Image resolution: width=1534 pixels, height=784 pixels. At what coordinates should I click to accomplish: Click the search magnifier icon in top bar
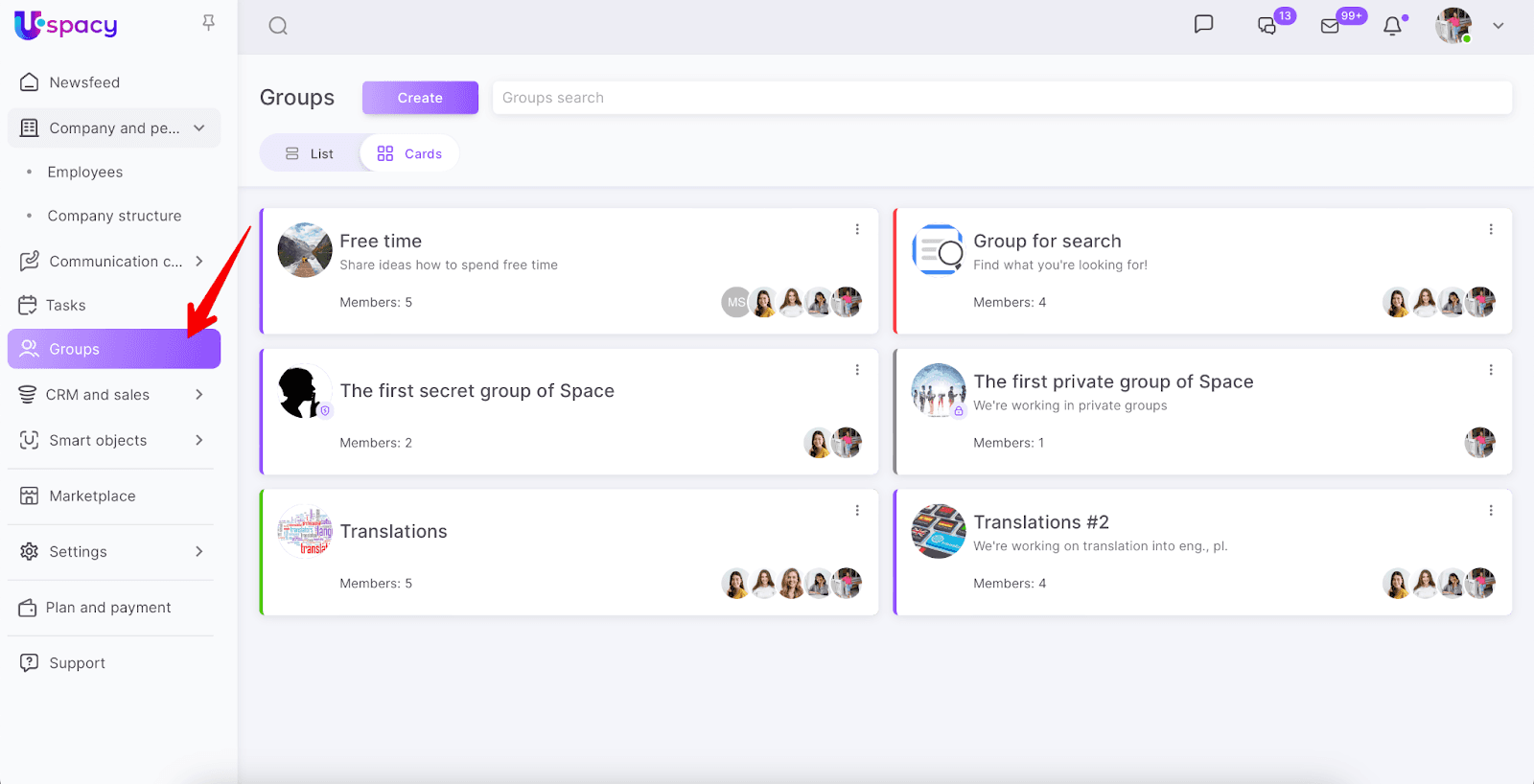(278, 26)
